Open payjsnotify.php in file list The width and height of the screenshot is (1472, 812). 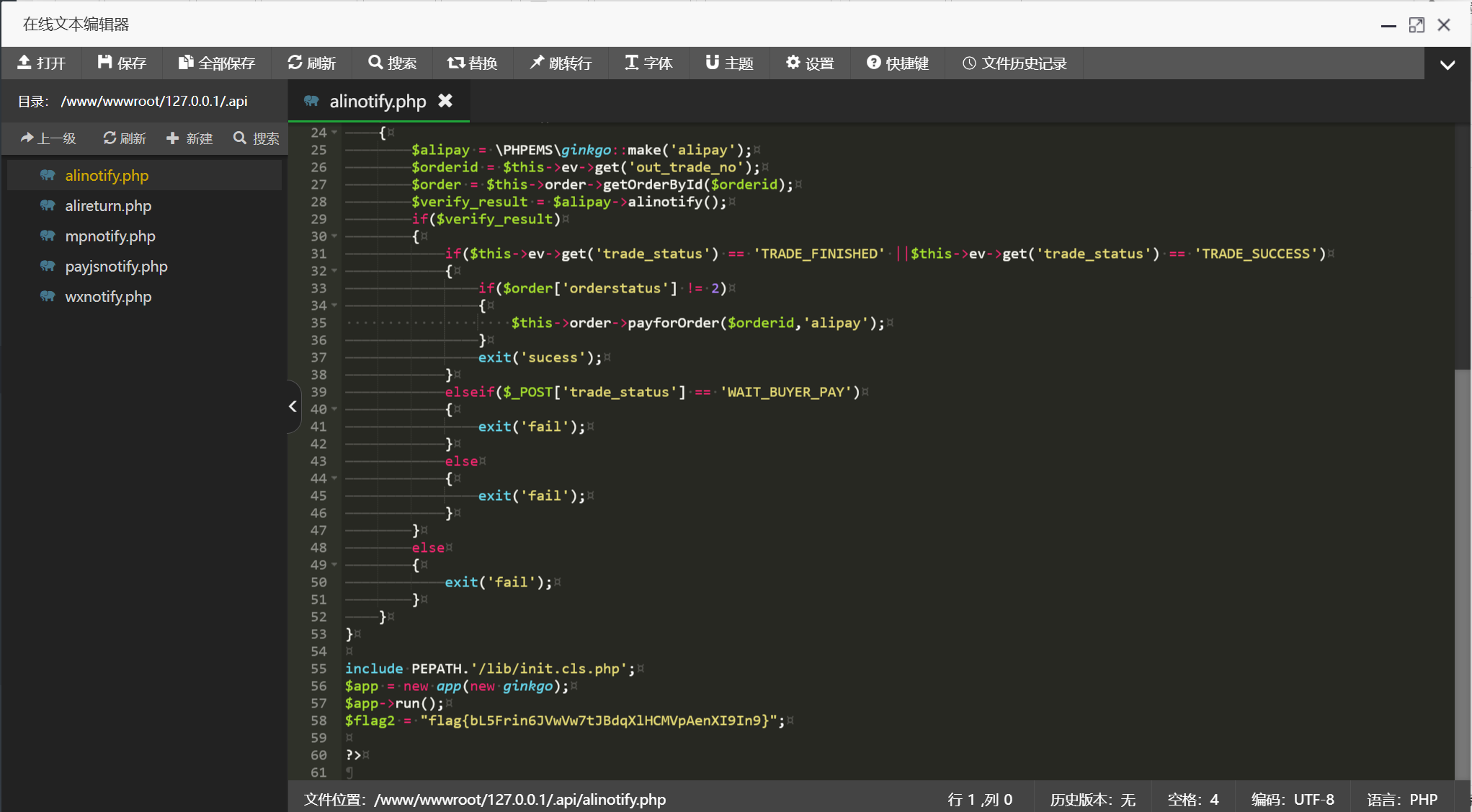click(x=144, y=266)
